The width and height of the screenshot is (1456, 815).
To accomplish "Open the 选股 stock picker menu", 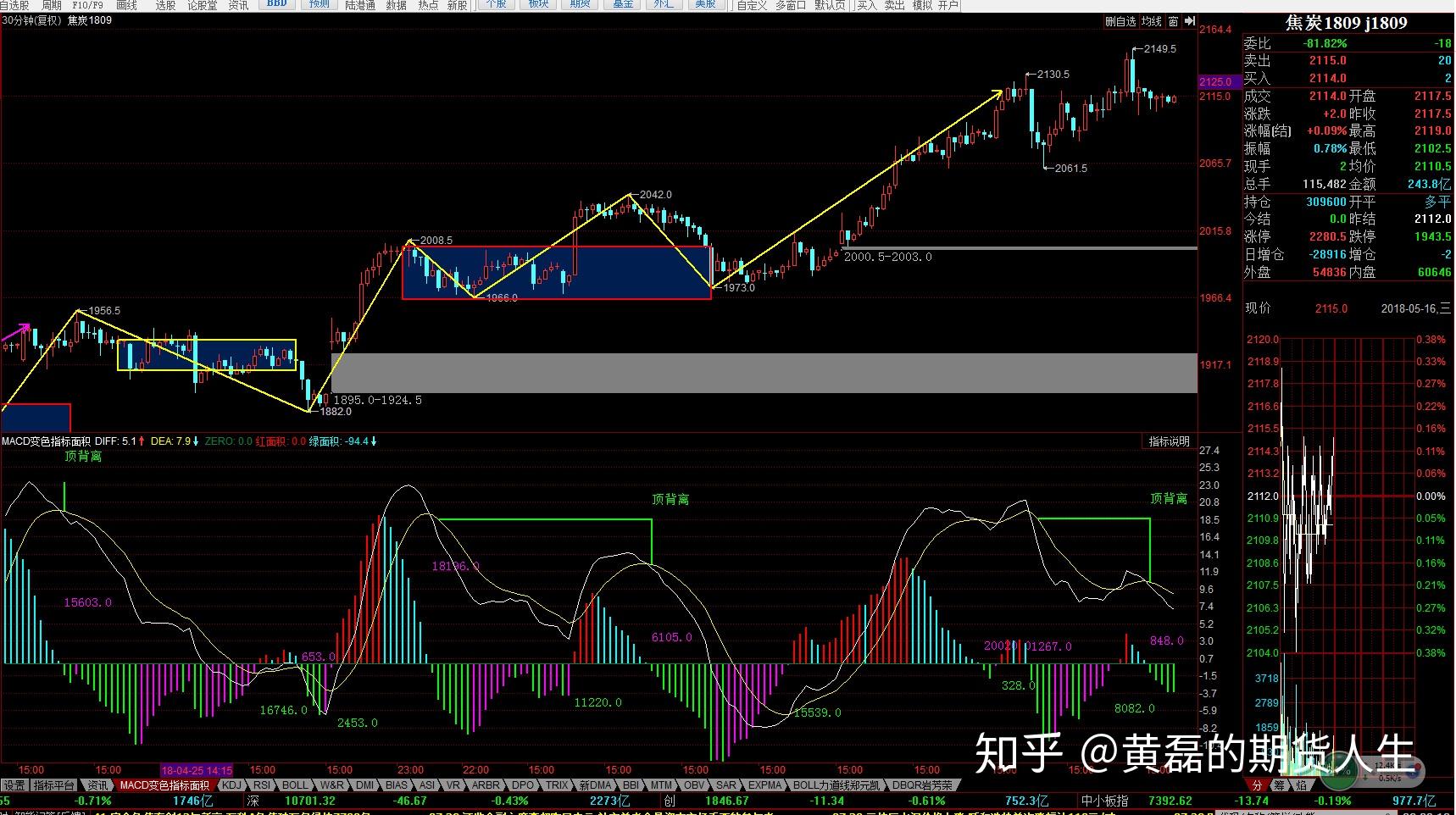I will (165, 5).
